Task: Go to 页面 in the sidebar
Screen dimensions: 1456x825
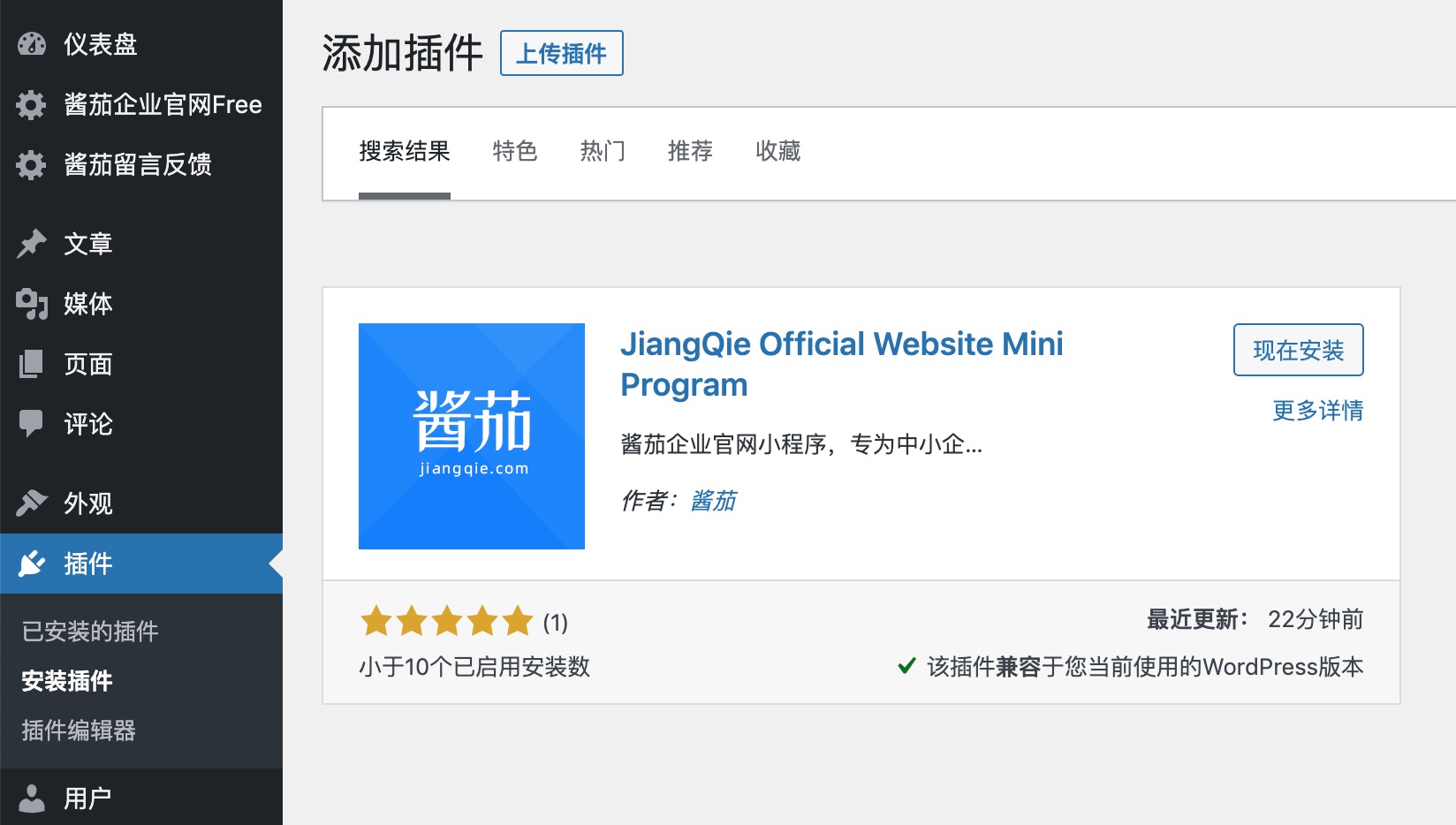Action: pyautogui.click(x=141, y=364)
